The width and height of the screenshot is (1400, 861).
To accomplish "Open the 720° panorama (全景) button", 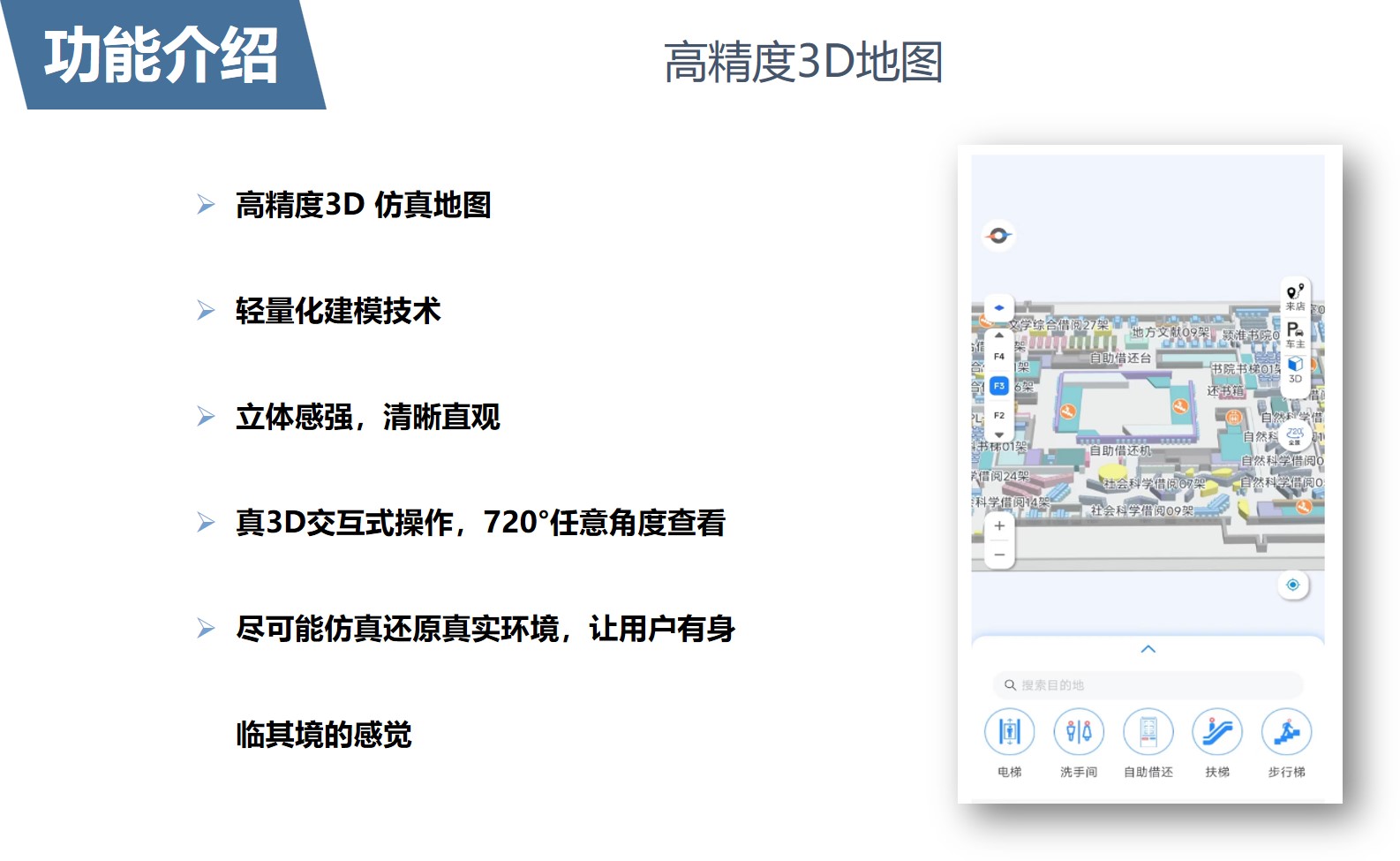I will 1295,435.
